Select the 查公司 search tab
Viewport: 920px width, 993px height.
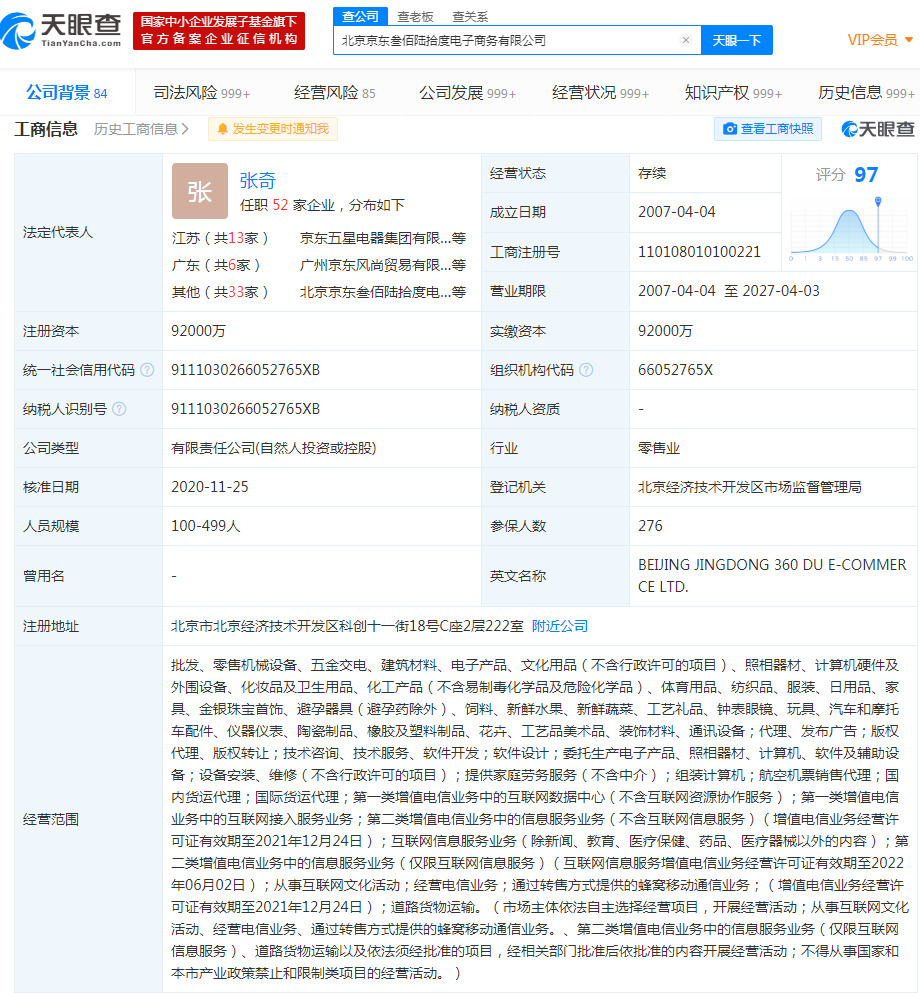(x=360, y=16)
